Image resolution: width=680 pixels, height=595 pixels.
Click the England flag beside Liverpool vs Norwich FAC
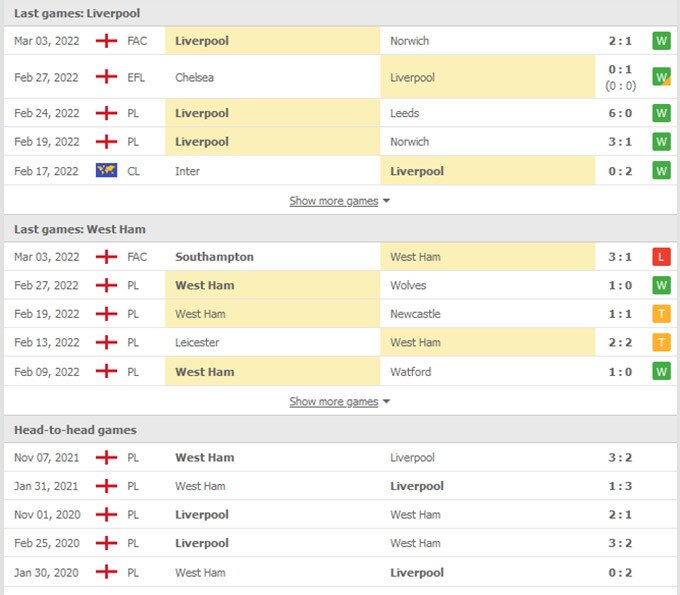pyautogui.click(x=106, y=41)
